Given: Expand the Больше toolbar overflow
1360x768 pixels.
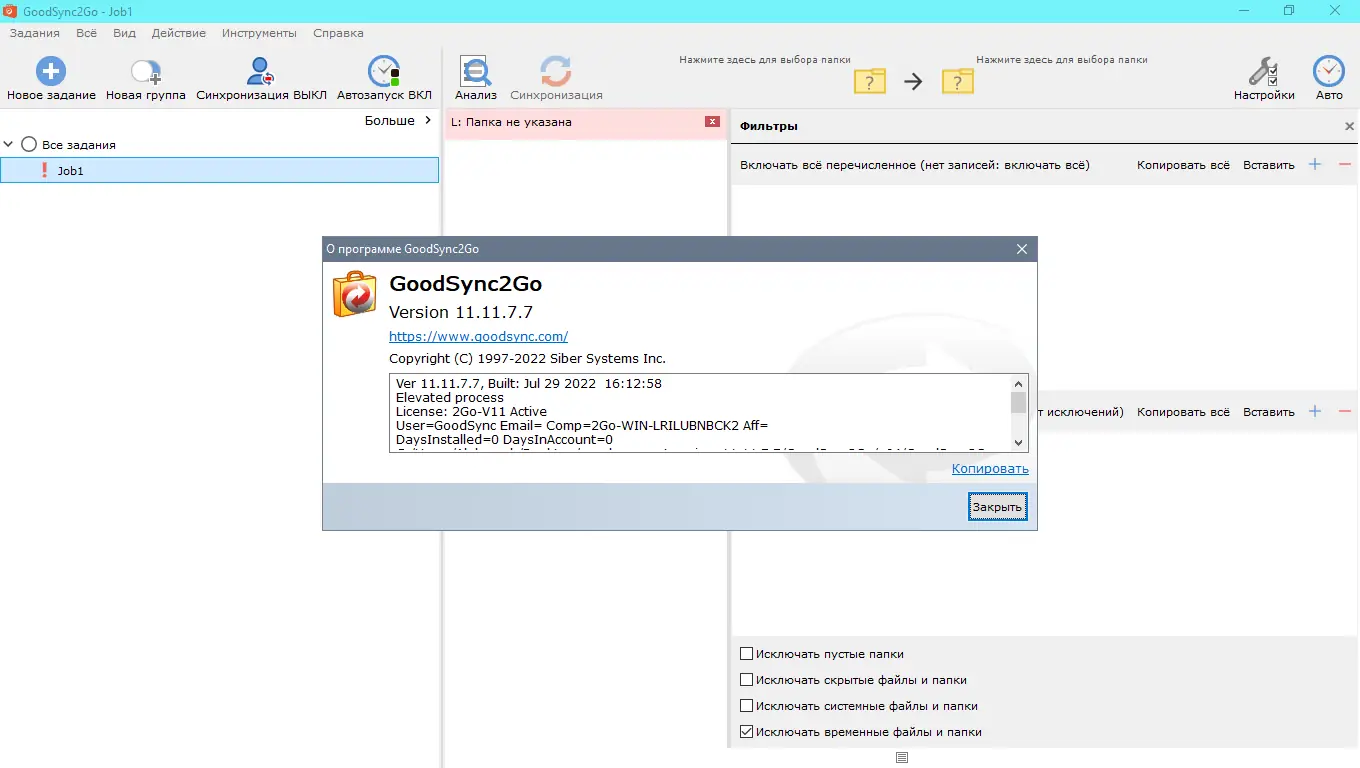Looking at the screenshot, I should point(398,121).
